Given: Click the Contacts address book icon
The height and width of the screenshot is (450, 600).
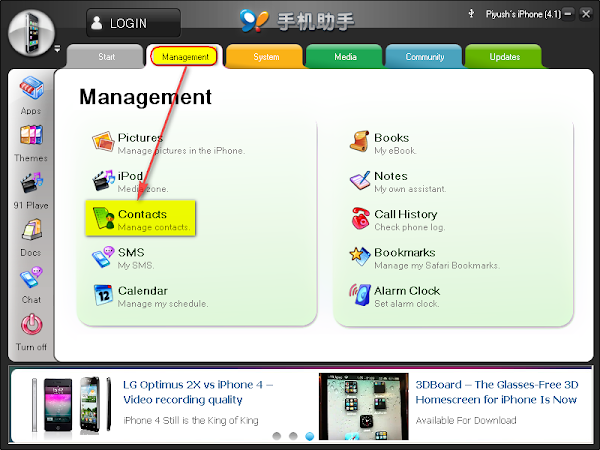Looking at the screenshot, I should click(103, 218).
